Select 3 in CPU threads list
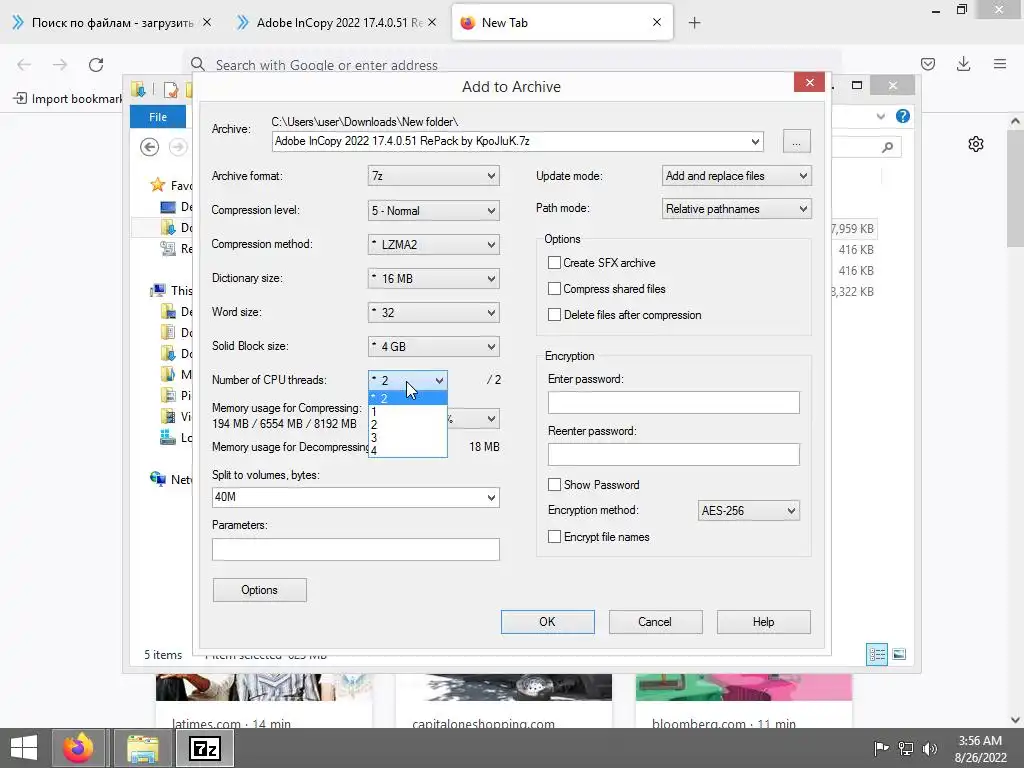This screenshot has width=1024, height=768. coord(408,438)
